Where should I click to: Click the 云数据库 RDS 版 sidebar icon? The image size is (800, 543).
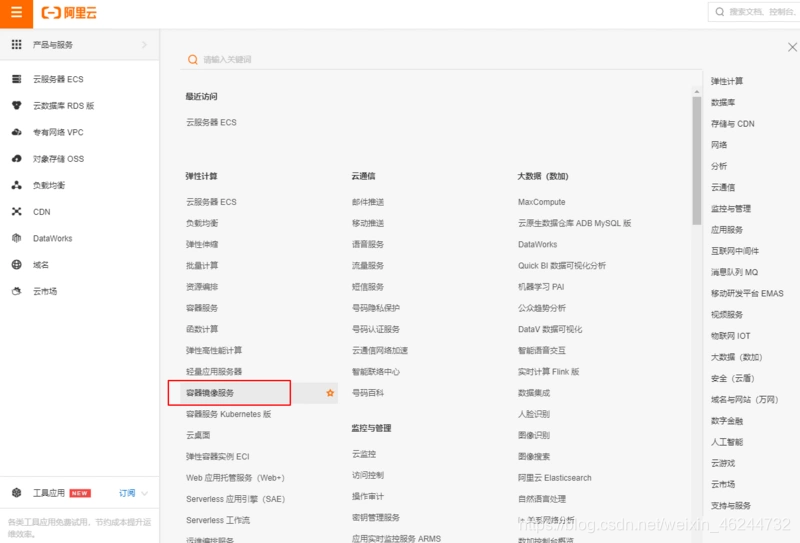pos(16,106)
